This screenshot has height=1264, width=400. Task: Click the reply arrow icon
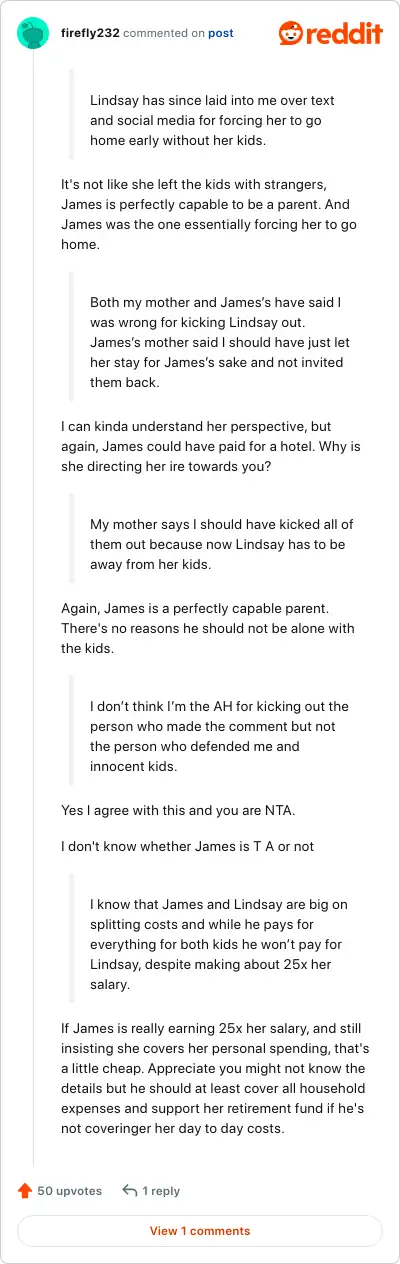coord(129,1191)
